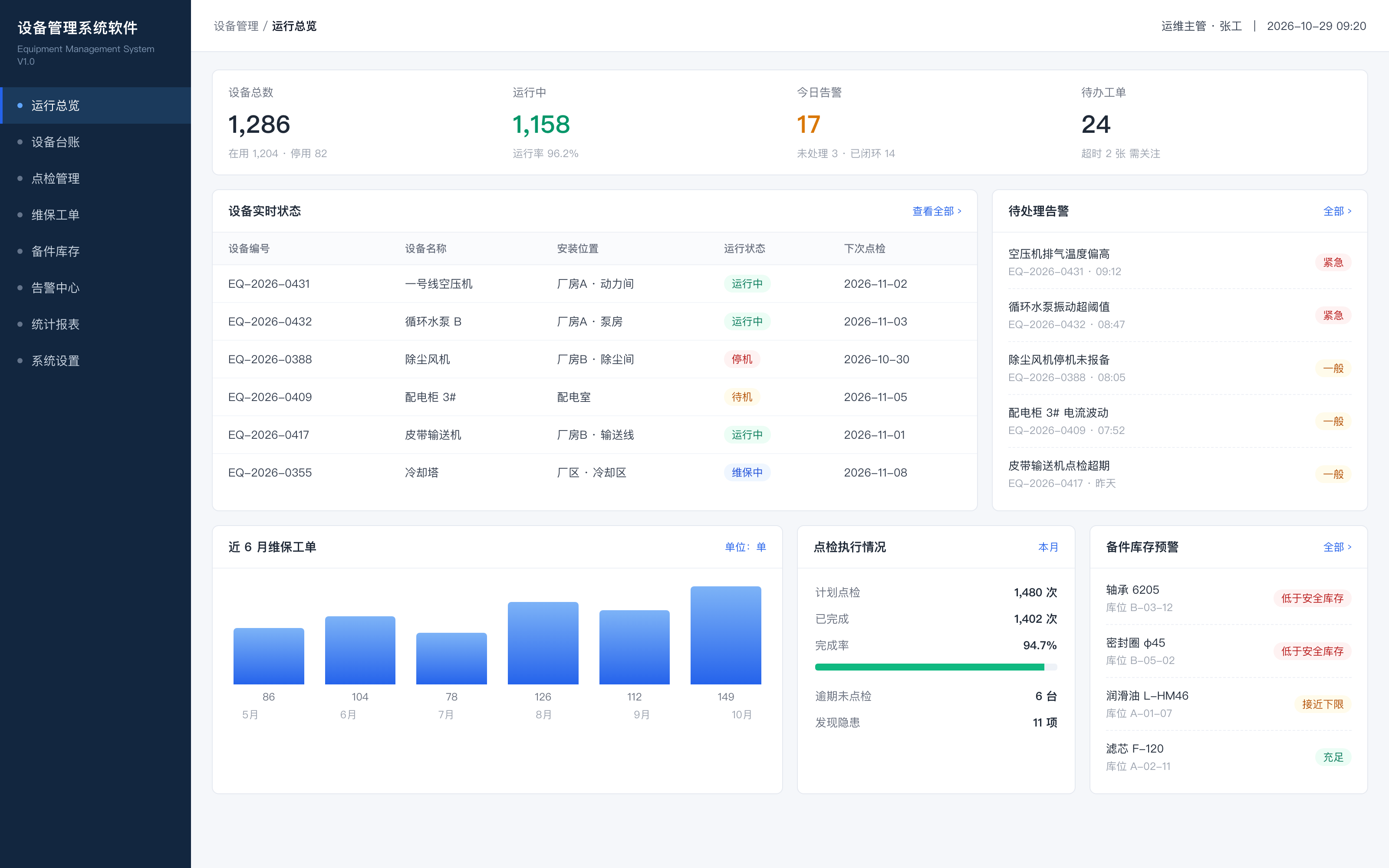The height and width of the screenshot is (868, 1389).
Task: Click the 10月 bar with value 149
Action: coord(725,635)
